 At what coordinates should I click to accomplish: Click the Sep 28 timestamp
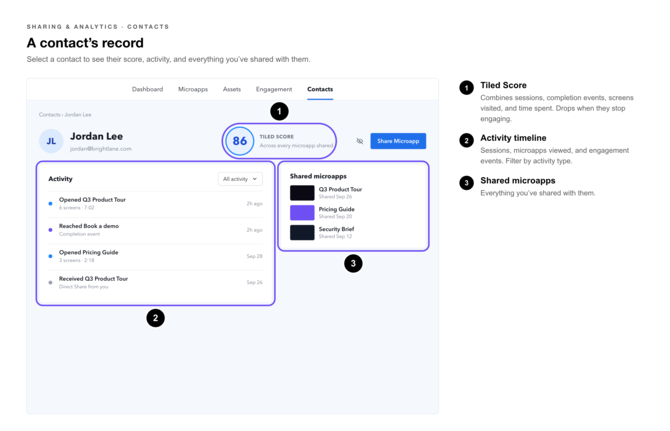(254, 256)
